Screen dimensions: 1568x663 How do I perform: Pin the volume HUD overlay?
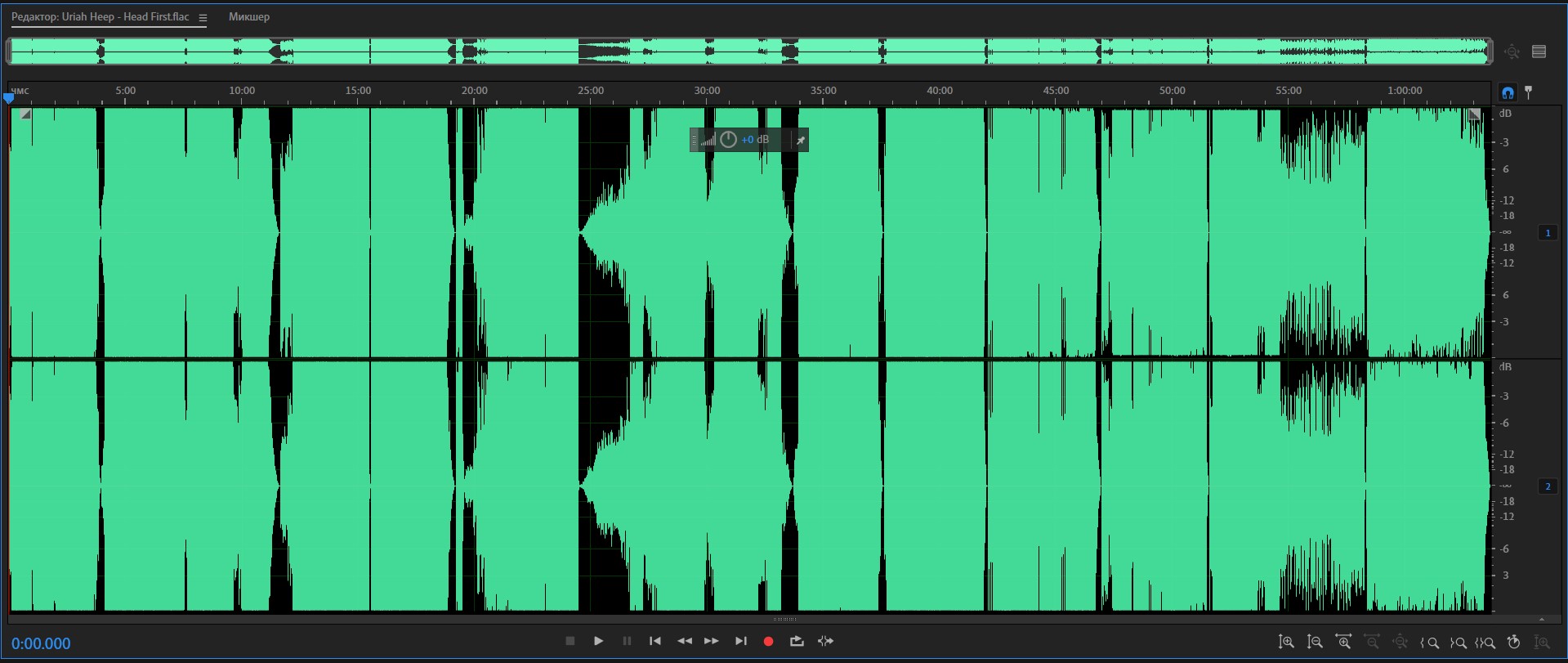(801, 140)
